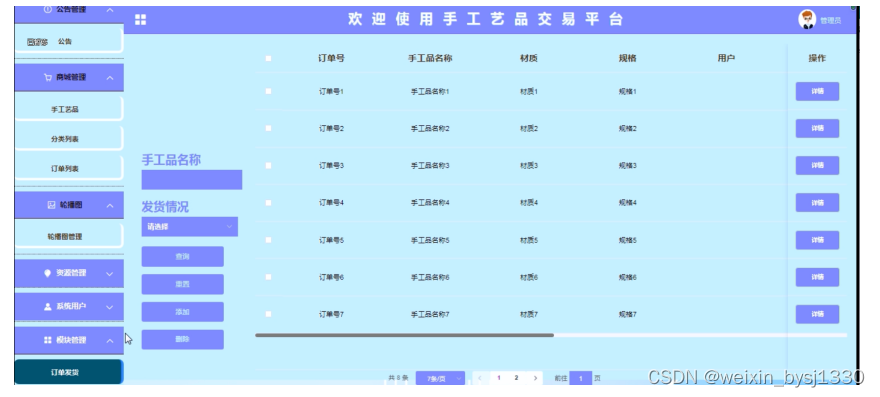Click the 规格7 table cell
880x397 pixels.
[627, 314]
